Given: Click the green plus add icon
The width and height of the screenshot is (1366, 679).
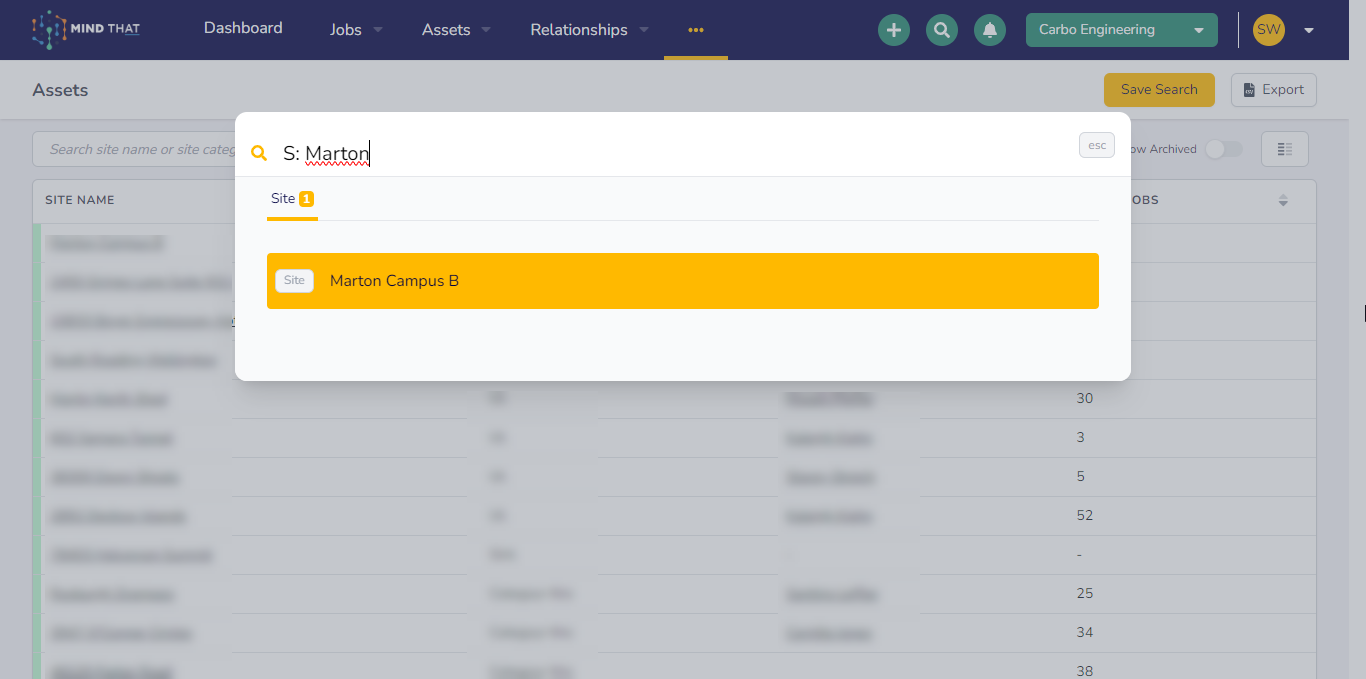Looking at the screenshot, I should (x=894, y=30).
